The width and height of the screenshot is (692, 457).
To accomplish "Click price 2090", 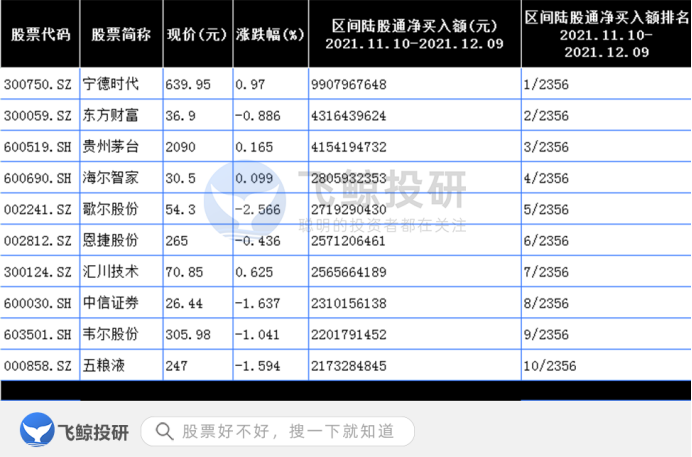I will point(181,147).
